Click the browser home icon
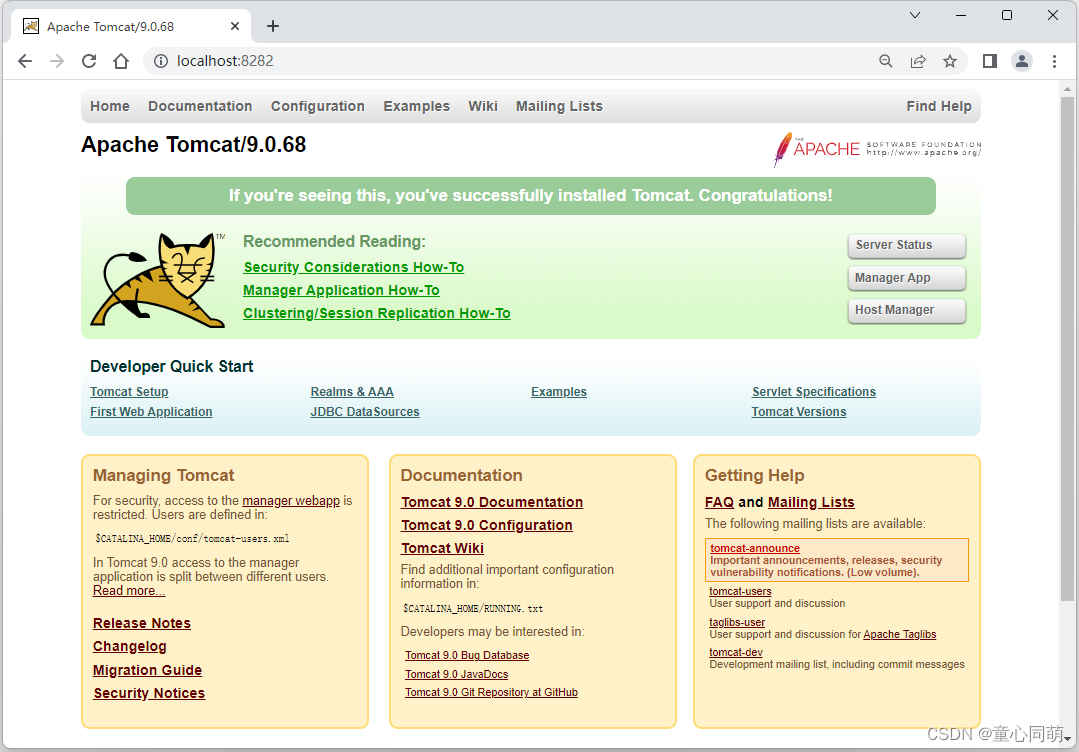This screenshot has height=752, width=1079. tap(120, 61)
